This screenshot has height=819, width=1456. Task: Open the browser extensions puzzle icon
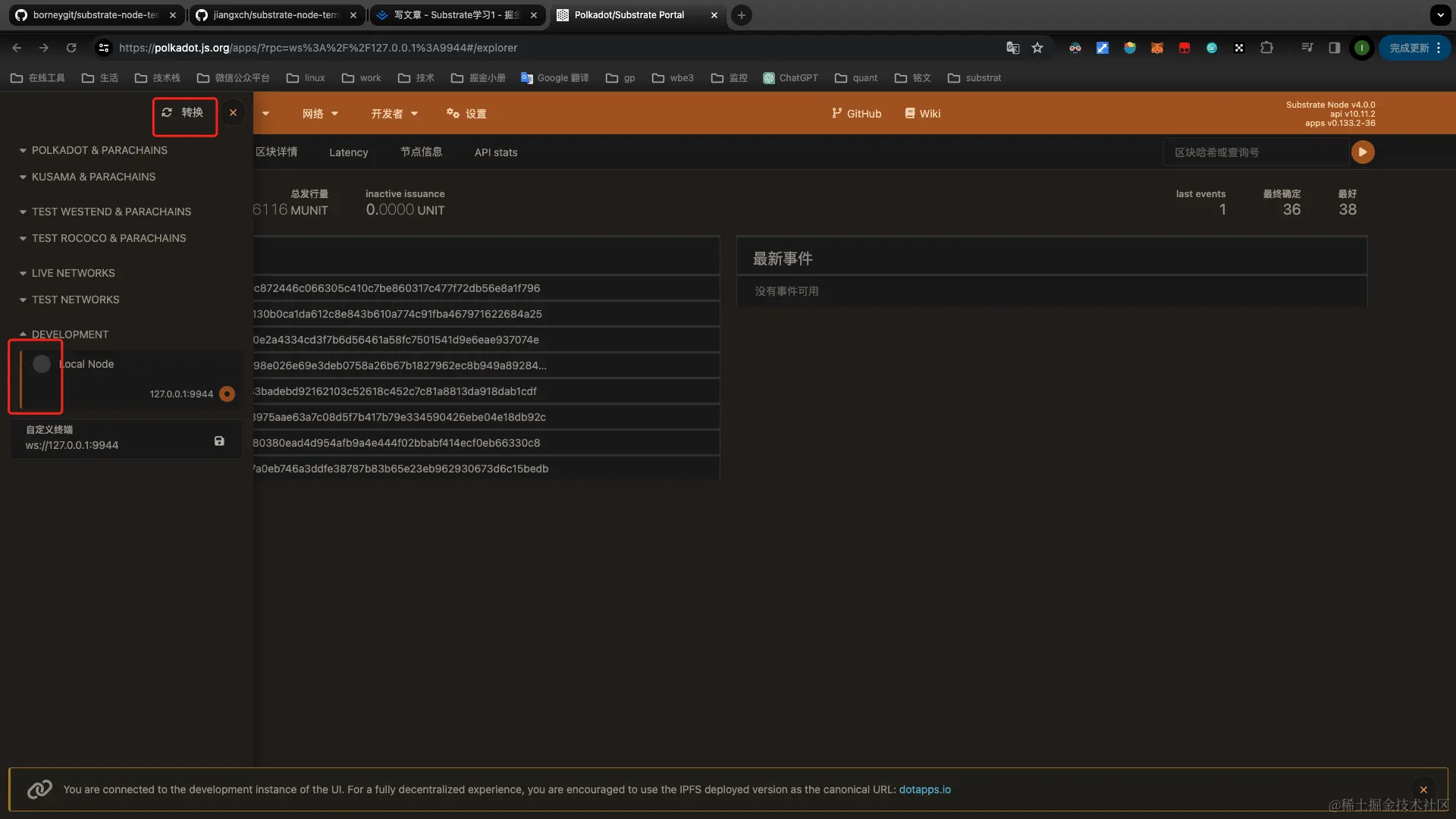pyautogui.click(x=1266, y=48)
